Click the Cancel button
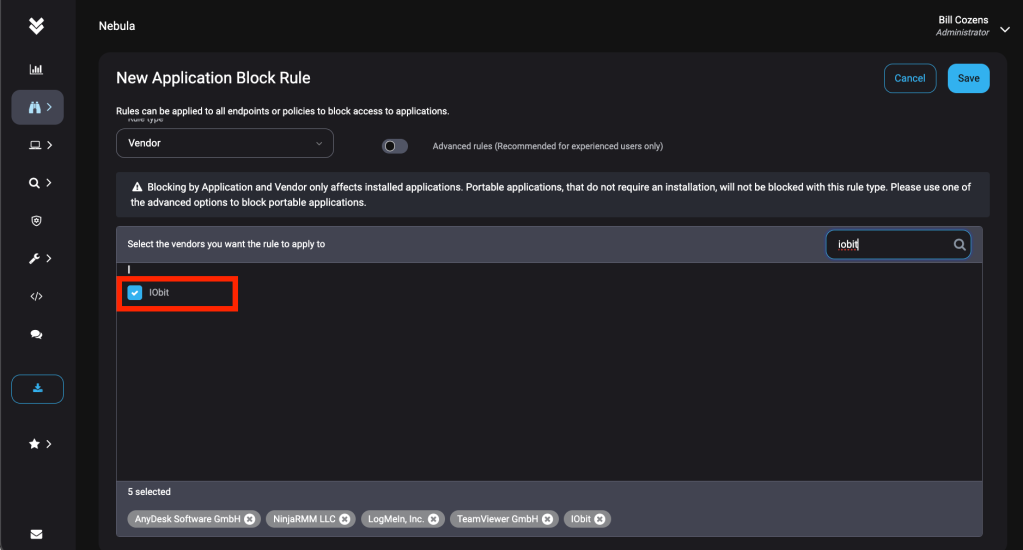 [909, 78]
